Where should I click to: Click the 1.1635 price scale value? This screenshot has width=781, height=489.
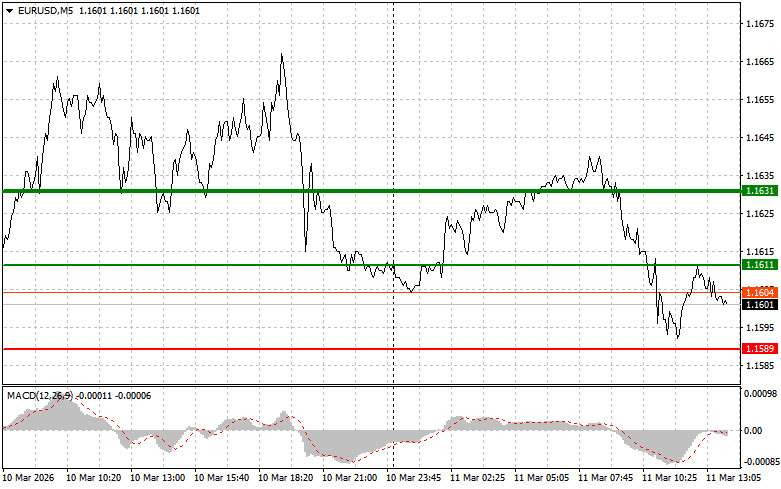(760, 175)
